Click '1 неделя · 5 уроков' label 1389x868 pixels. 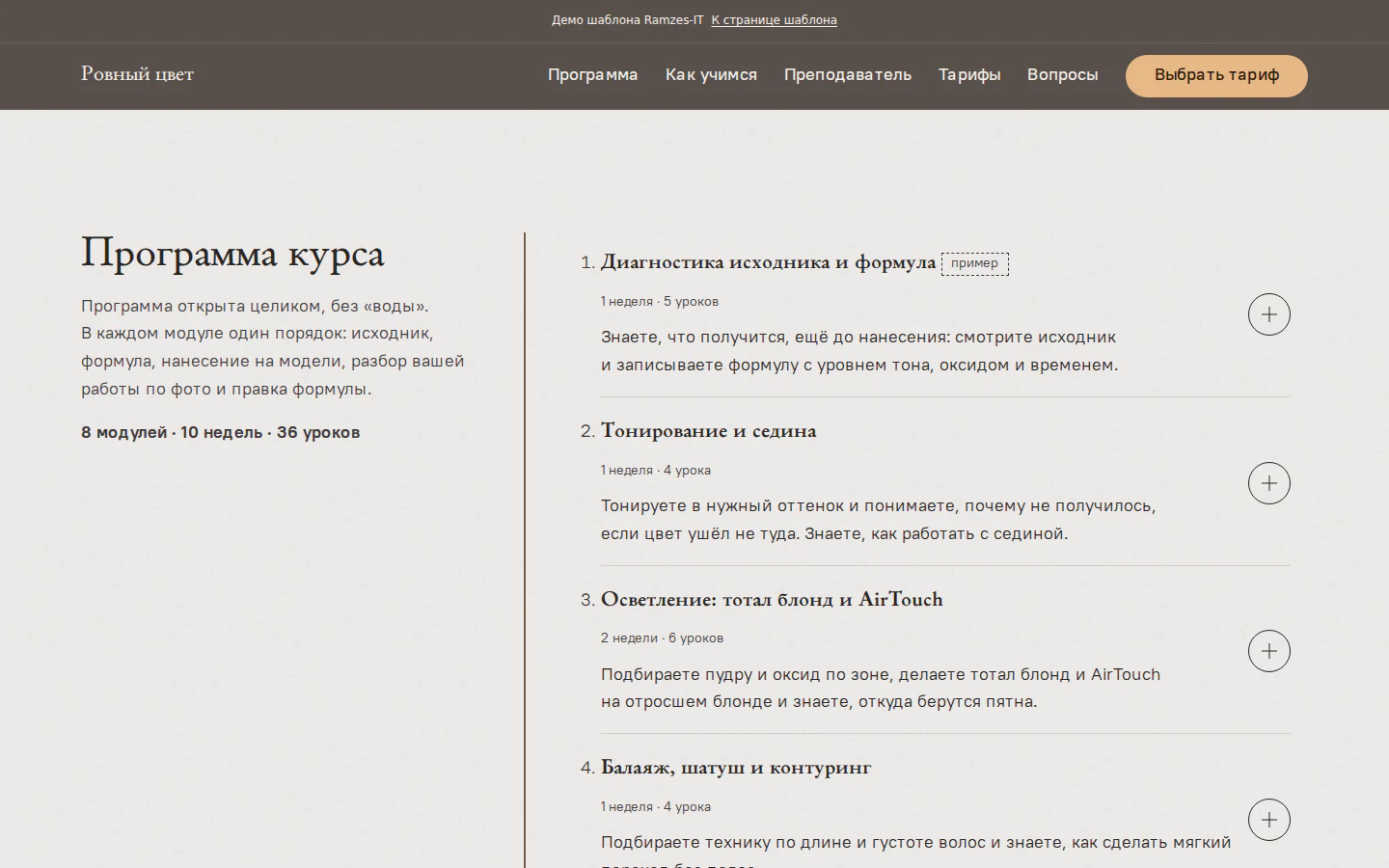coord(660,302)
